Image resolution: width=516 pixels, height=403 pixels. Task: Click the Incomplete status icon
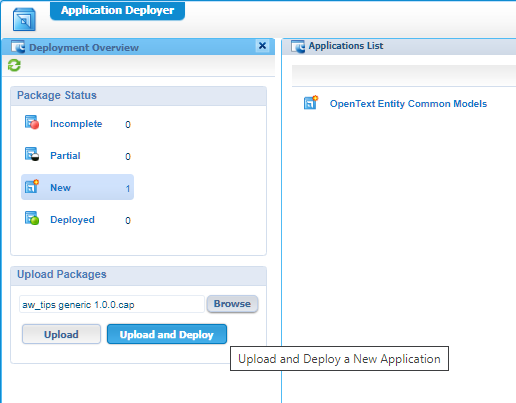pyautogui.click(x=32, y=122)
